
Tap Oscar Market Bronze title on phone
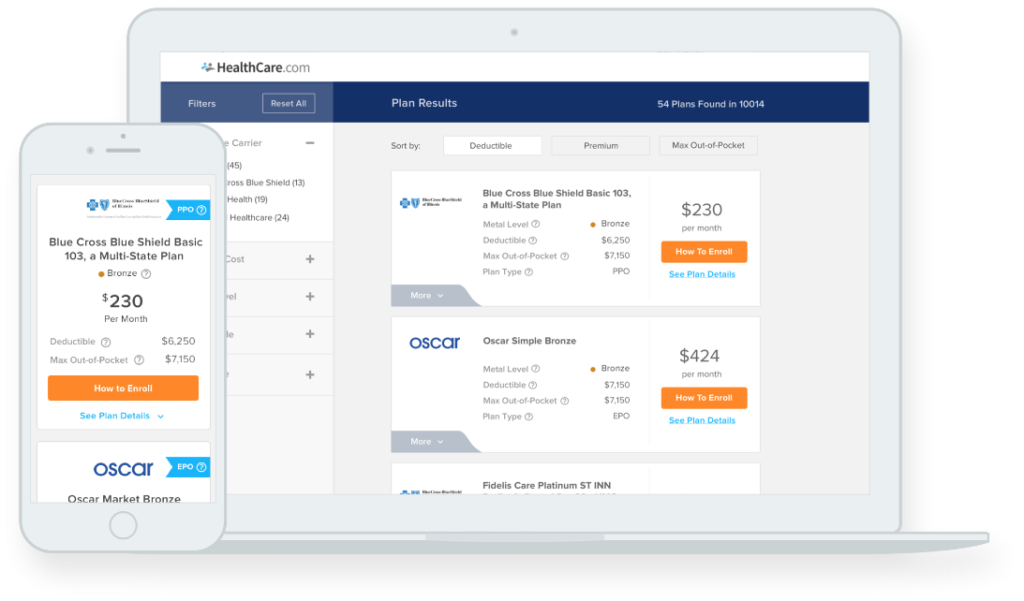[x=124, y=498]
